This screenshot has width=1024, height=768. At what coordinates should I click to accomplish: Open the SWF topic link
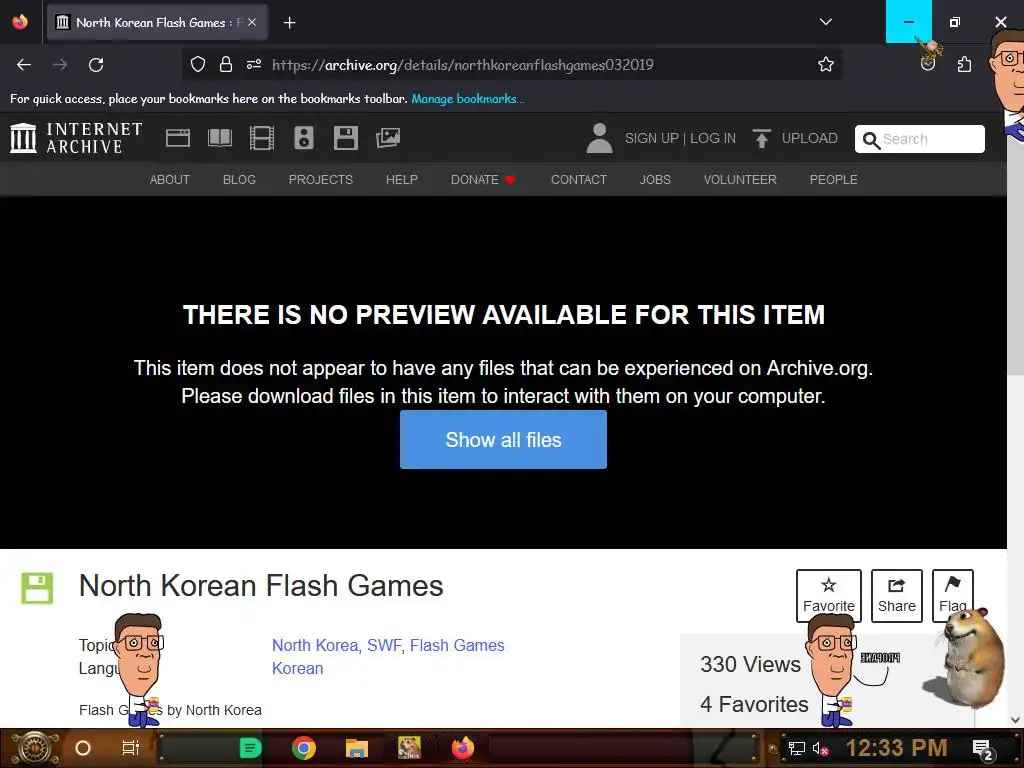point(384,645)
